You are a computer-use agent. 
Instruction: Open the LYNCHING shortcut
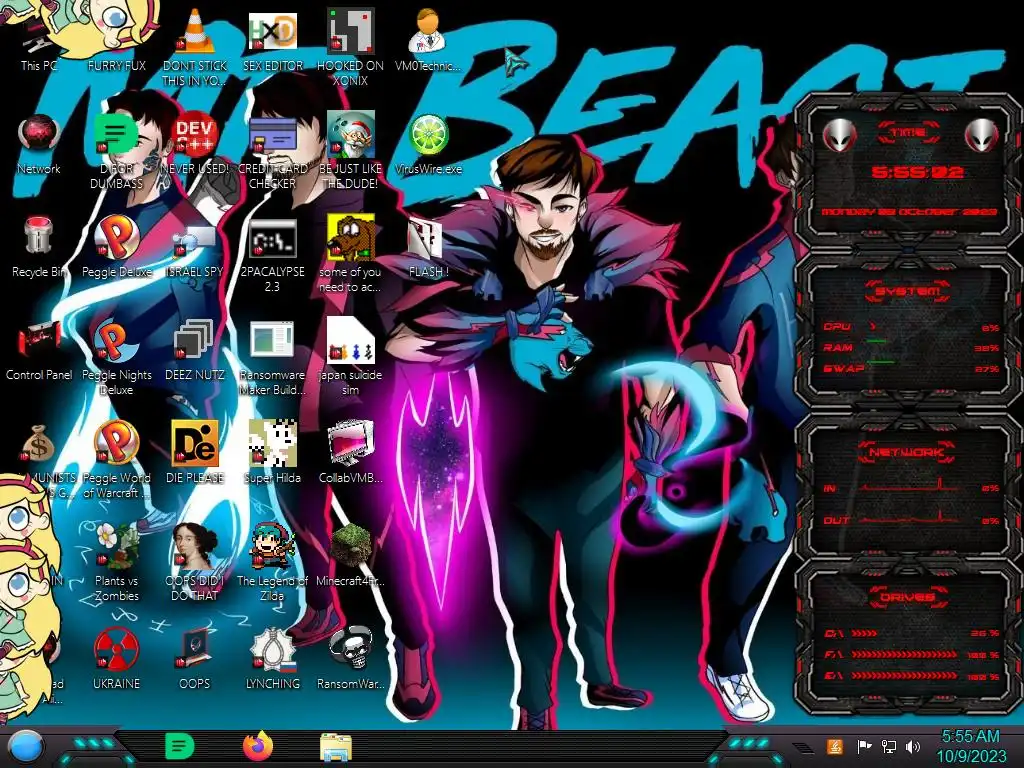[x=273, y=658]
